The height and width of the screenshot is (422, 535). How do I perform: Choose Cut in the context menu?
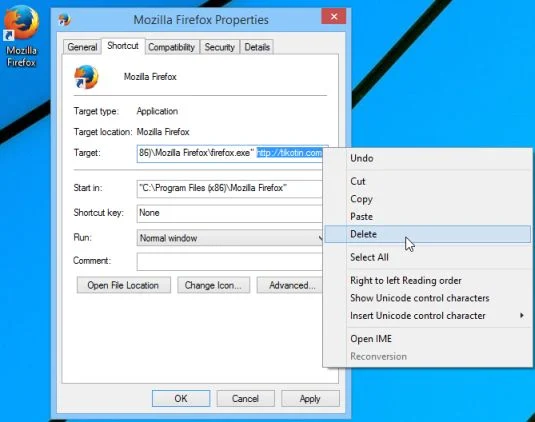coord(428,181)
